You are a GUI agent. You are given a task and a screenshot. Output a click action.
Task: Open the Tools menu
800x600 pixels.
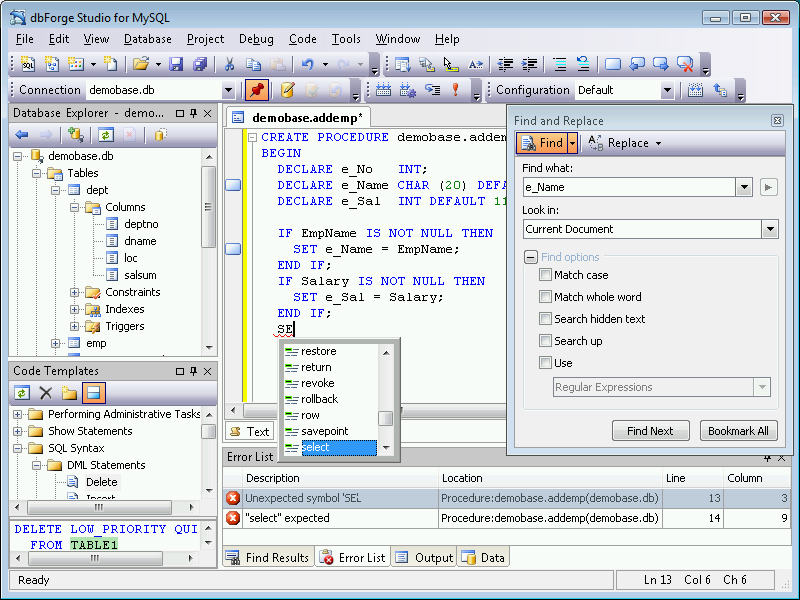click(x=346, y=39)
